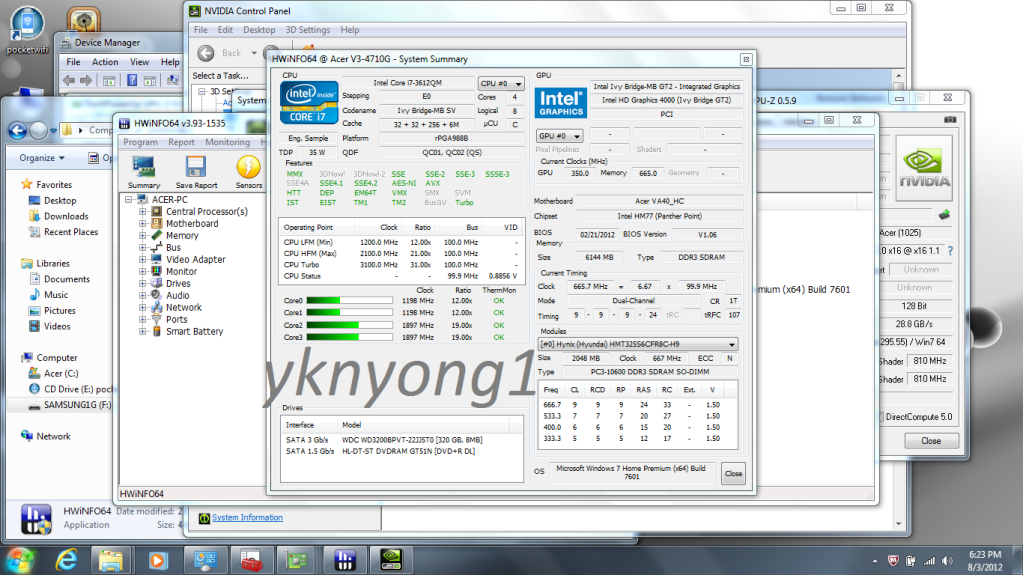This screenshot has height=575, width=1023.
Task: Open the View menu in Device Manager
Action: click(139, 62)
